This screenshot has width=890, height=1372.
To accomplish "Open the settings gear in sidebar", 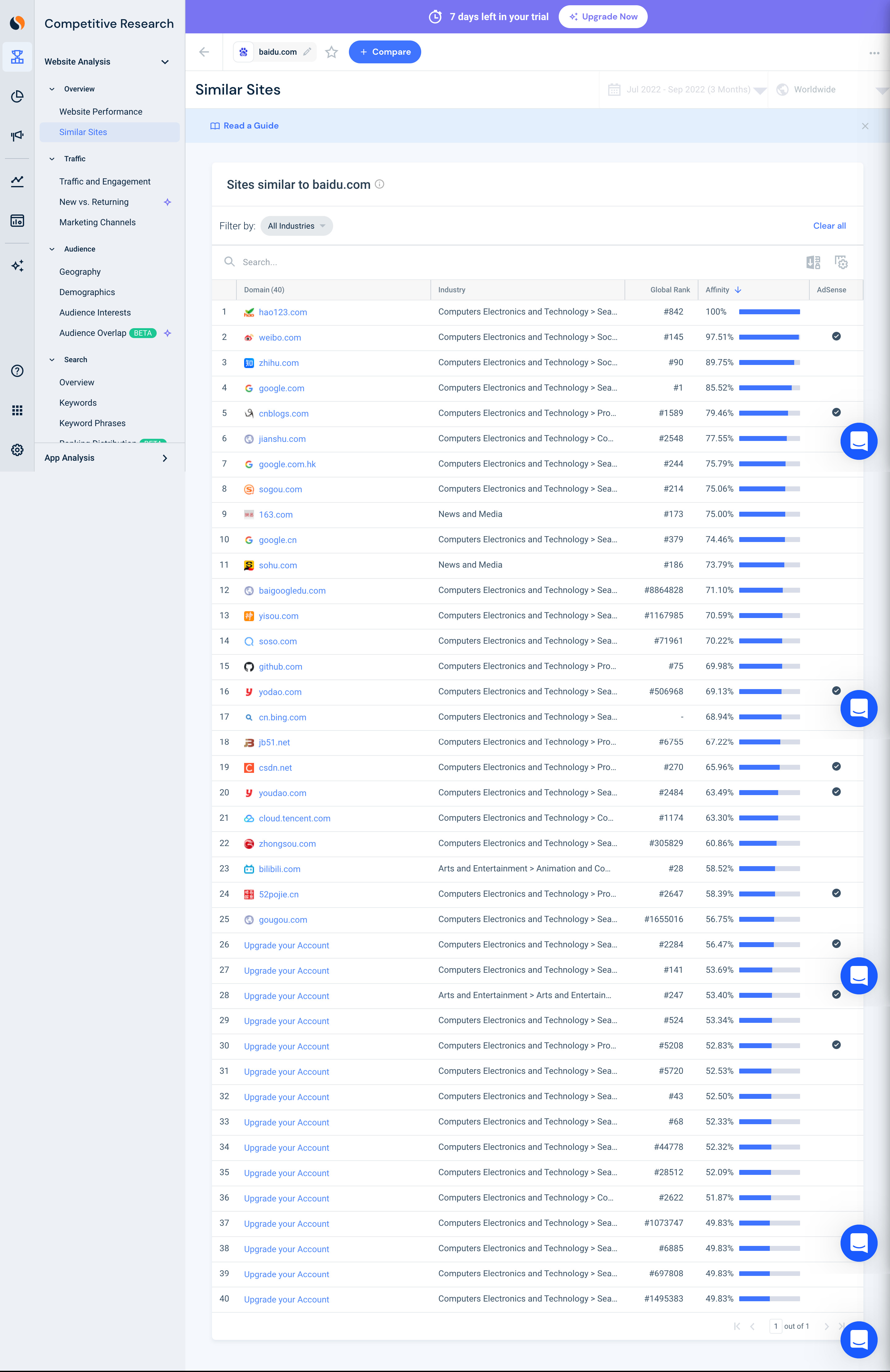I will pos(17,450).
